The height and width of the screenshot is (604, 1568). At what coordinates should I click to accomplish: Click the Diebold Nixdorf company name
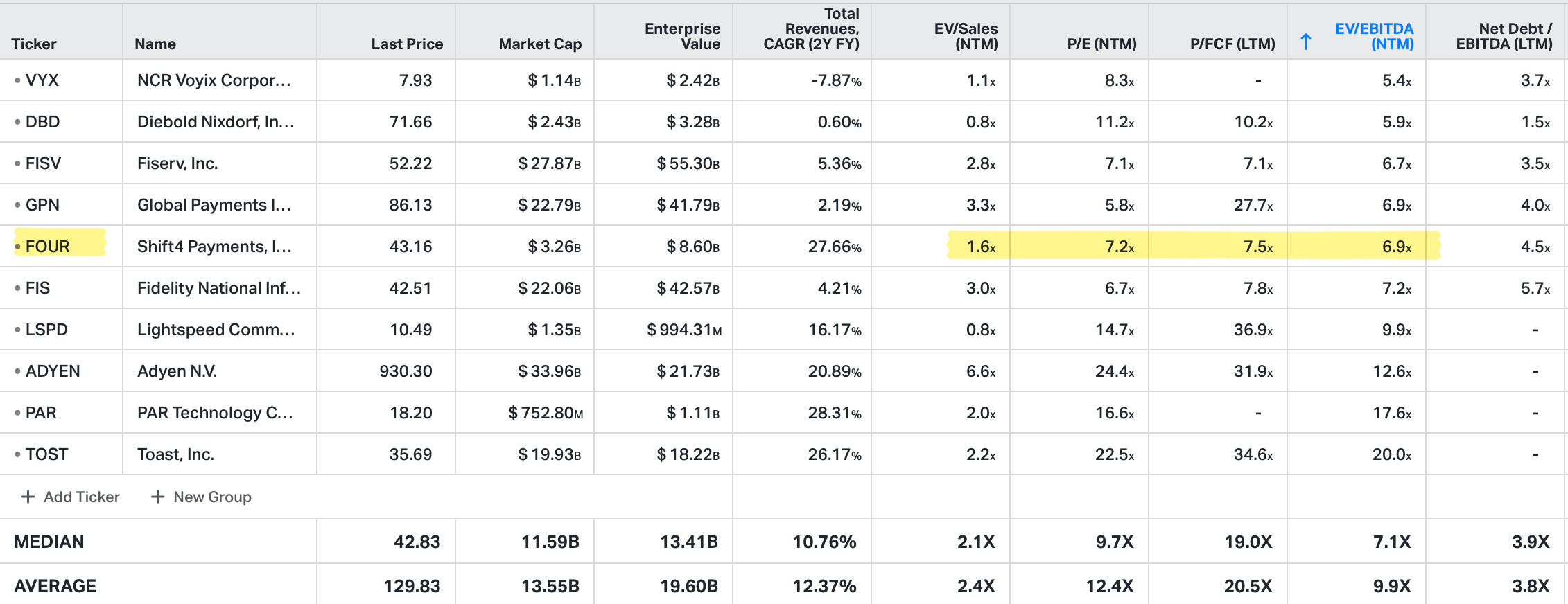pos(216,122)
